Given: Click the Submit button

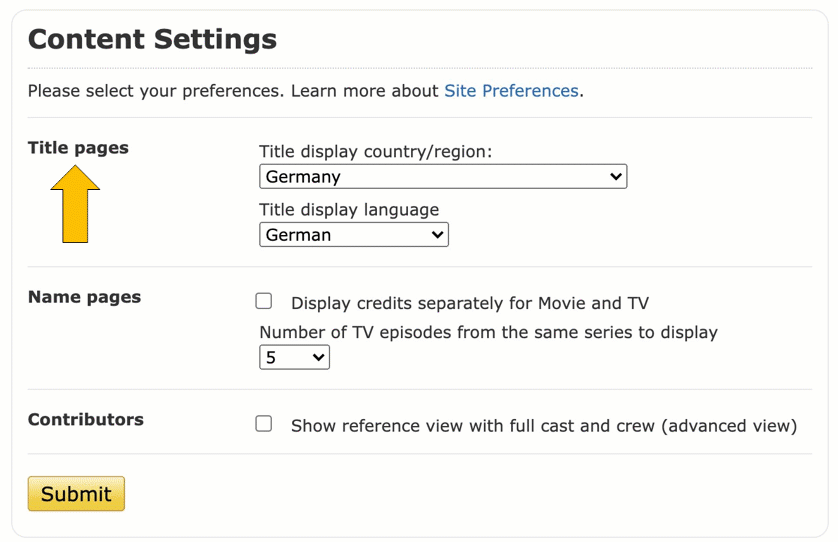Looking at the screenshot, I should click(76, 493).
